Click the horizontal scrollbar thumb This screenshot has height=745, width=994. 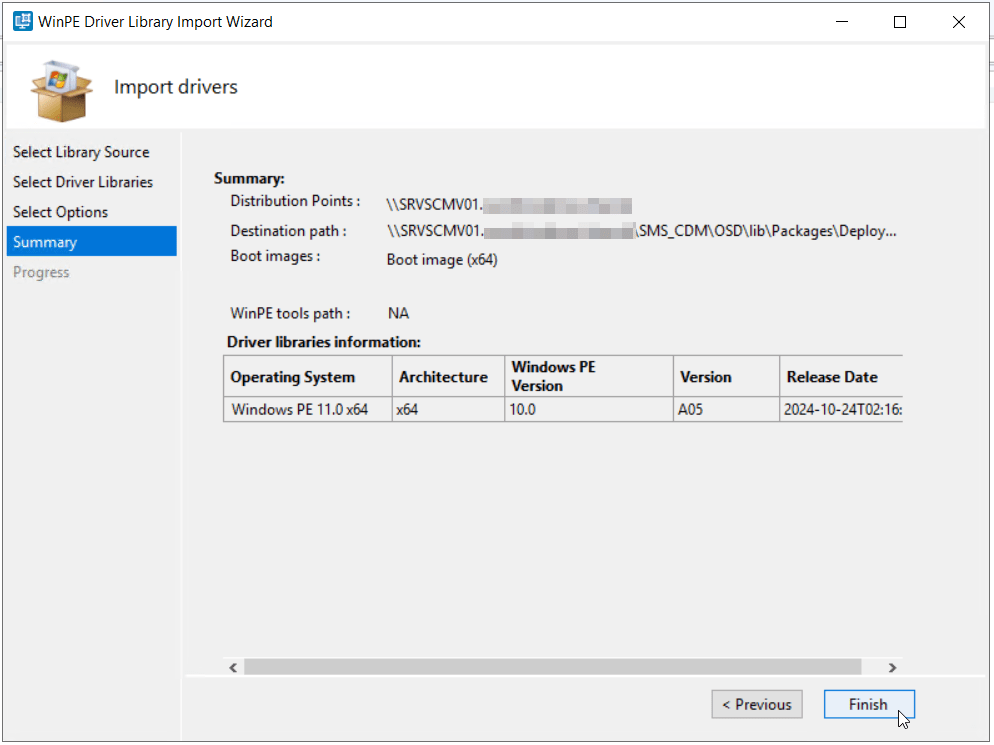coord(552,667)
